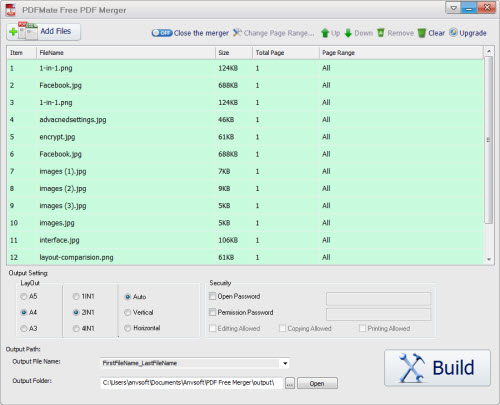This screenshot has width=500, height=405.
Task: Select A3 paper size radio button
Action: click(x=24, y=328)
